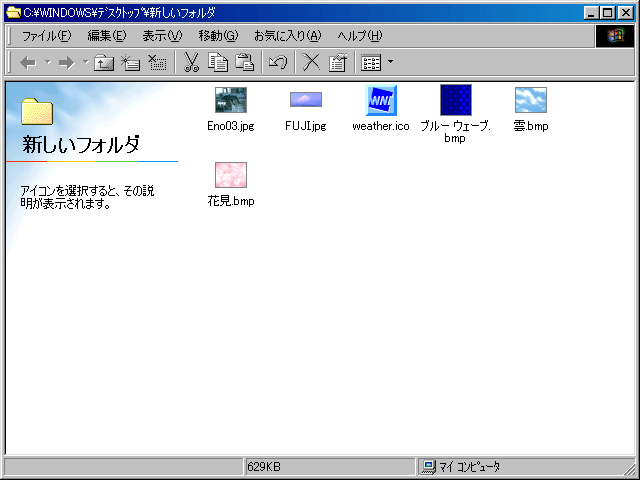The image size is (640, 480).
Task: Click the Map Network Drive toolbar icon
Action: coord(131,63)
